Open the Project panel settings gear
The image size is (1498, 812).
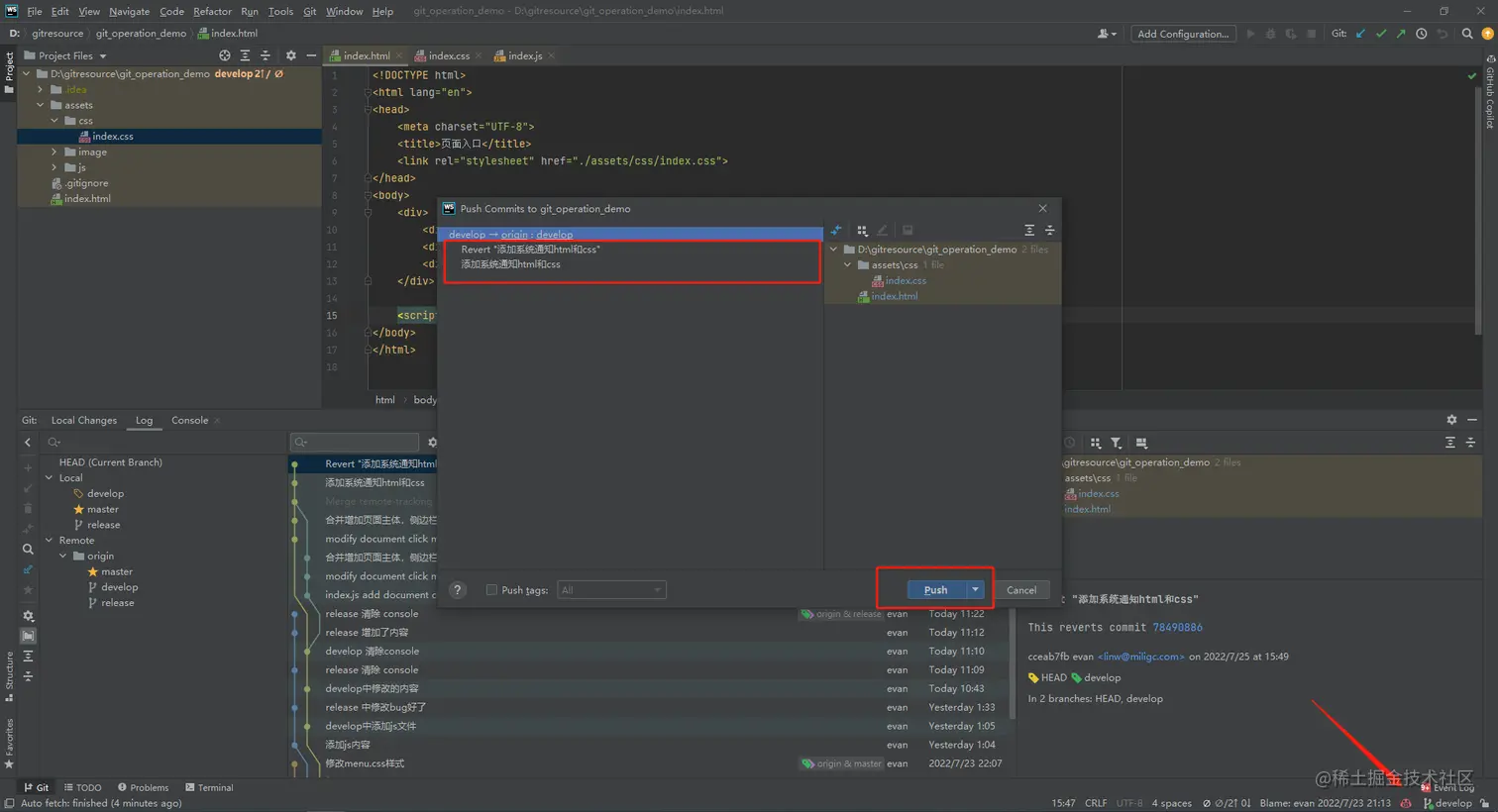(290, 55)
